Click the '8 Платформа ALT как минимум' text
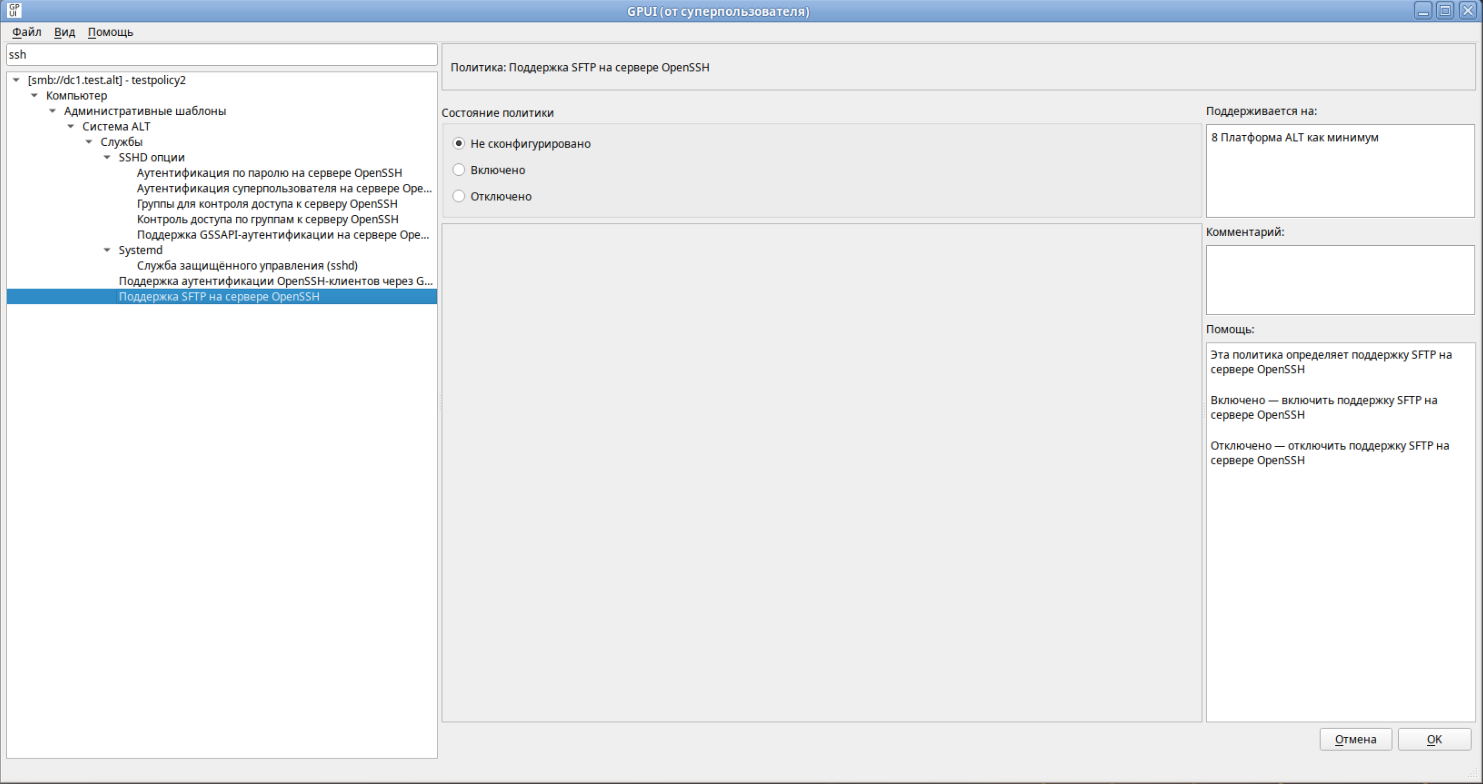Image resolution: width=1483 pixels, height=784 pixels. [1294, 138]
